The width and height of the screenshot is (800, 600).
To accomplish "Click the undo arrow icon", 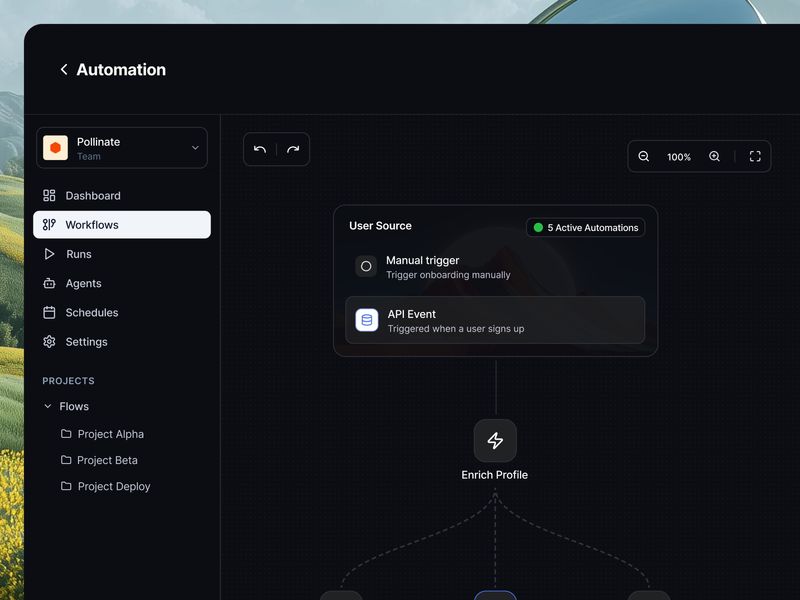I will pos(260,149).
